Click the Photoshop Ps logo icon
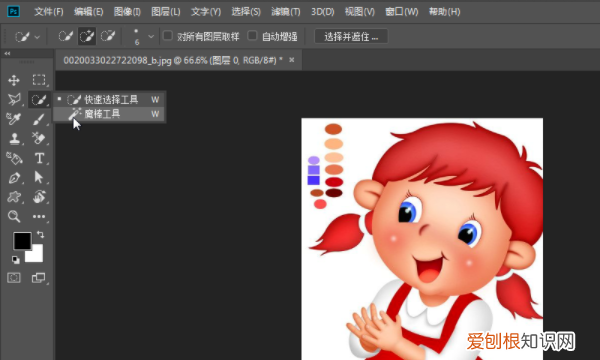Screen dimensions: 600x360 [x=13, y=11]
